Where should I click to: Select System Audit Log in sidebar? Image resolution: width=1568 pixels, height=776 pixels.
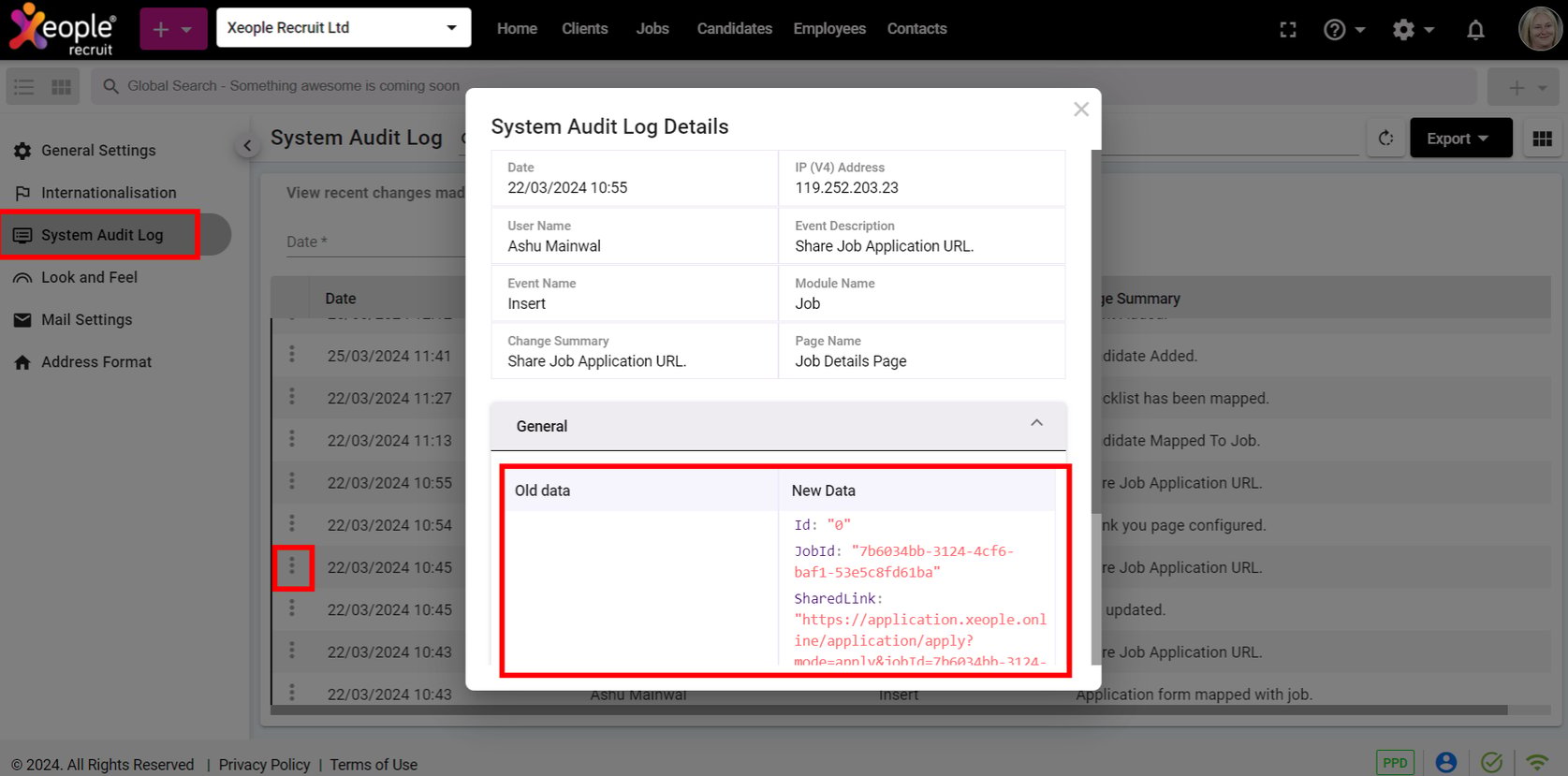(102, 235)
